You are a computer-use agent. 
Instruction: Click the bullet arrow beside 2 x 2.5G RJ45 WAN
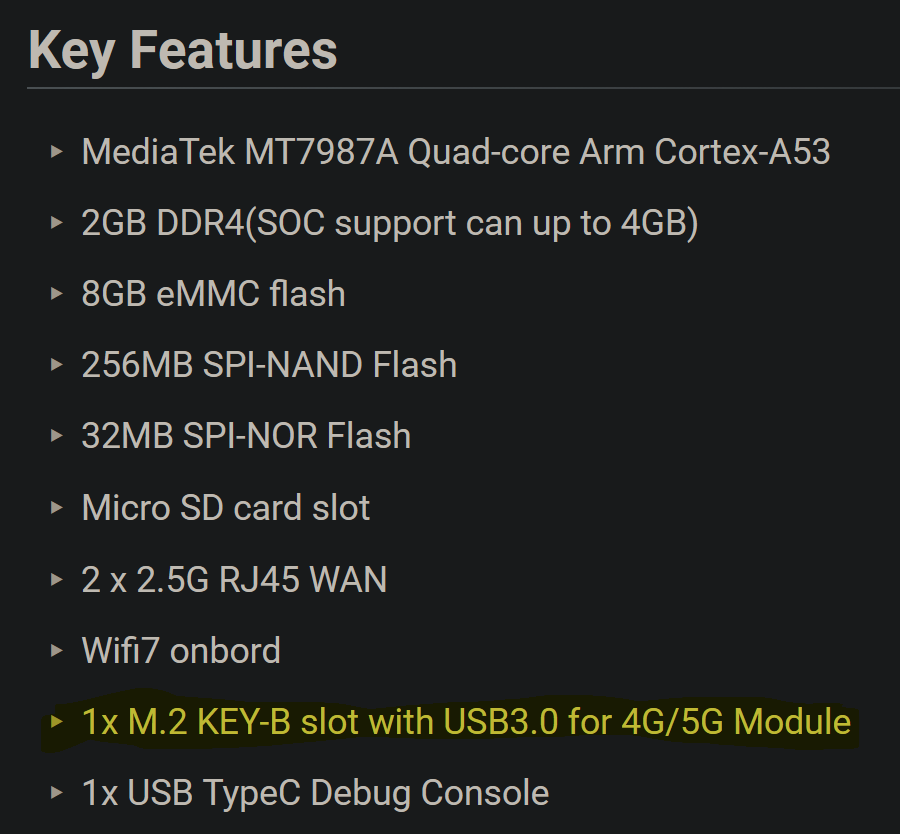(57, 580)
